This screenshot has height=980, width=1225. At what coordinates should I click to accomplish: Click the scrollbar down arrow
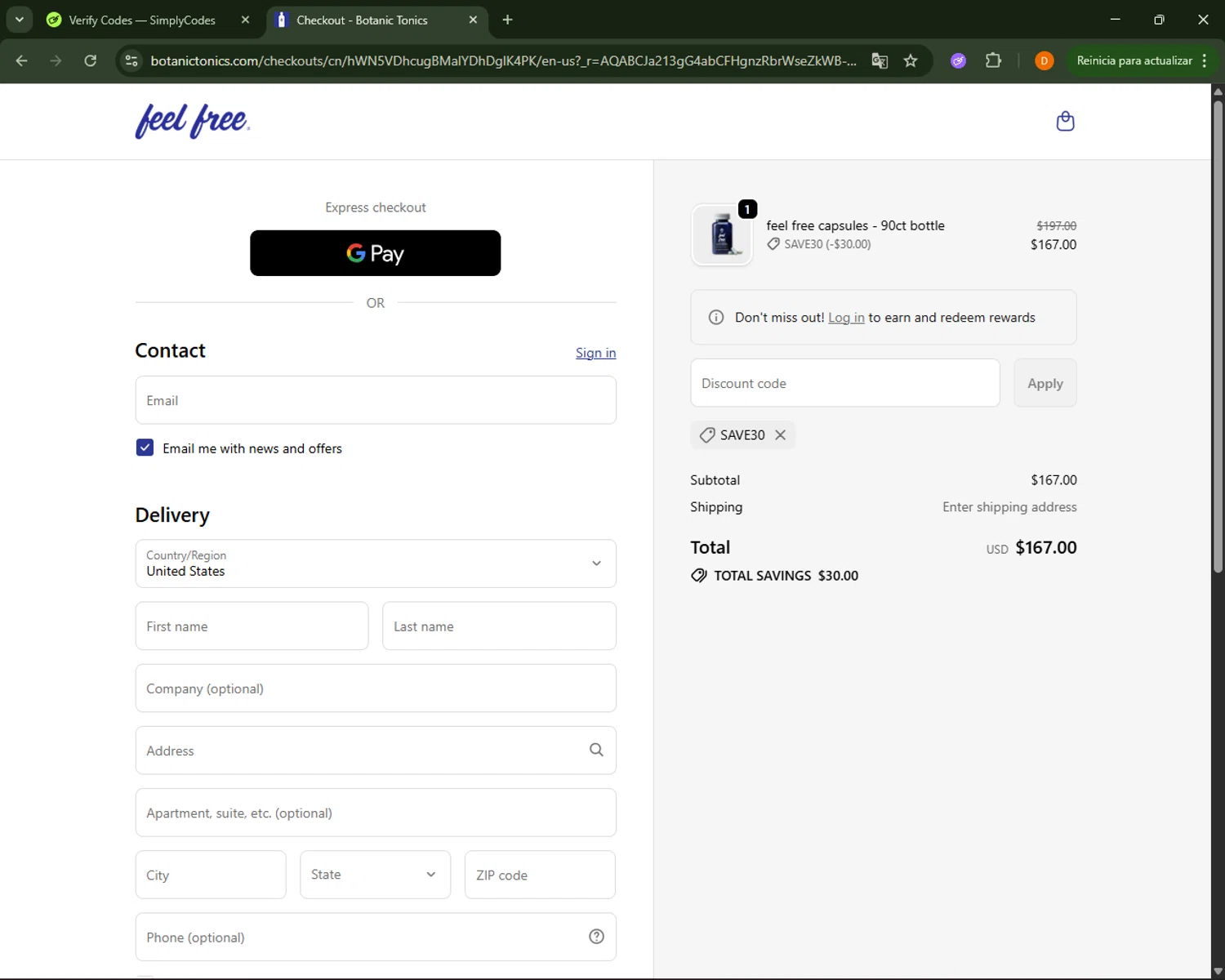click(1218, 972)
